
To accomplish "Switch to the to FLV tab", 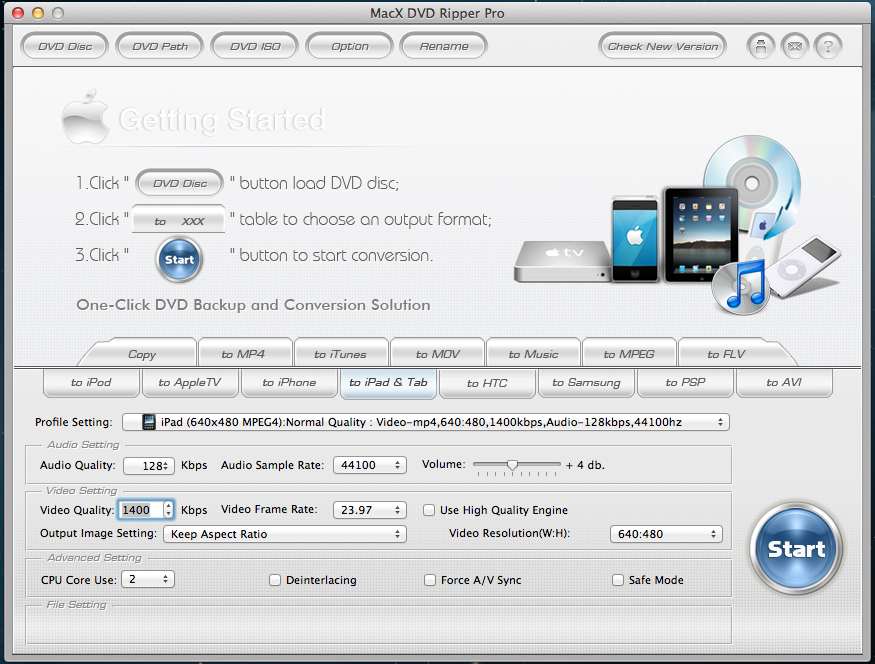I will (726, 354).
